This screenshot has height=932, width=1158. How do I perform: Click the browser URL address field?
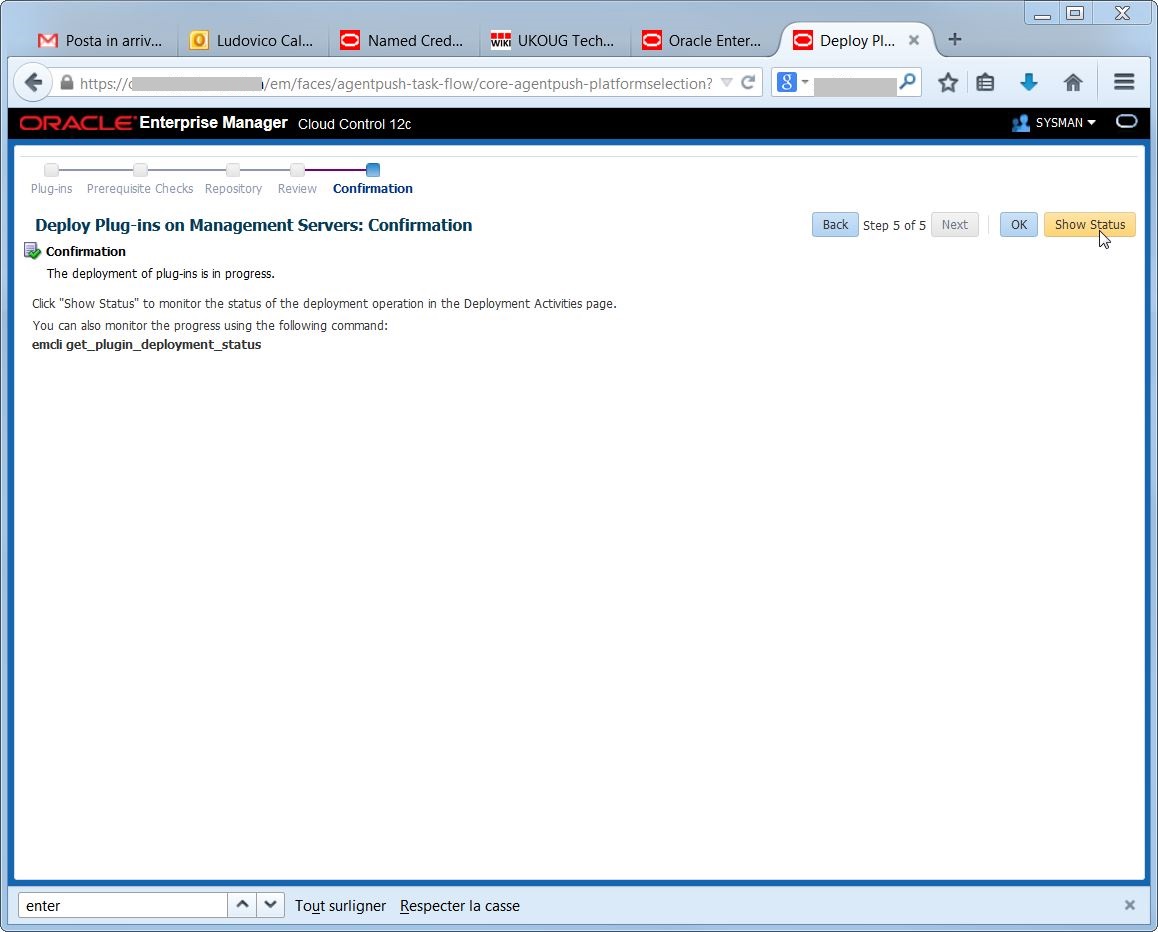coord(396,83)
